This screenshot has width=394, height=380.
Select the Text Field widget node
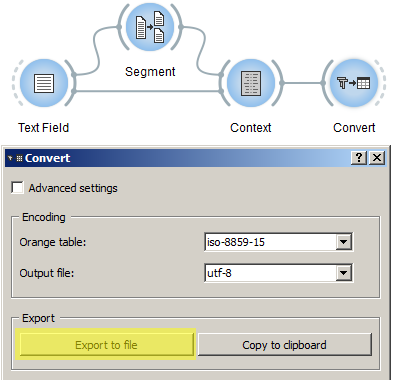[44, 83]
